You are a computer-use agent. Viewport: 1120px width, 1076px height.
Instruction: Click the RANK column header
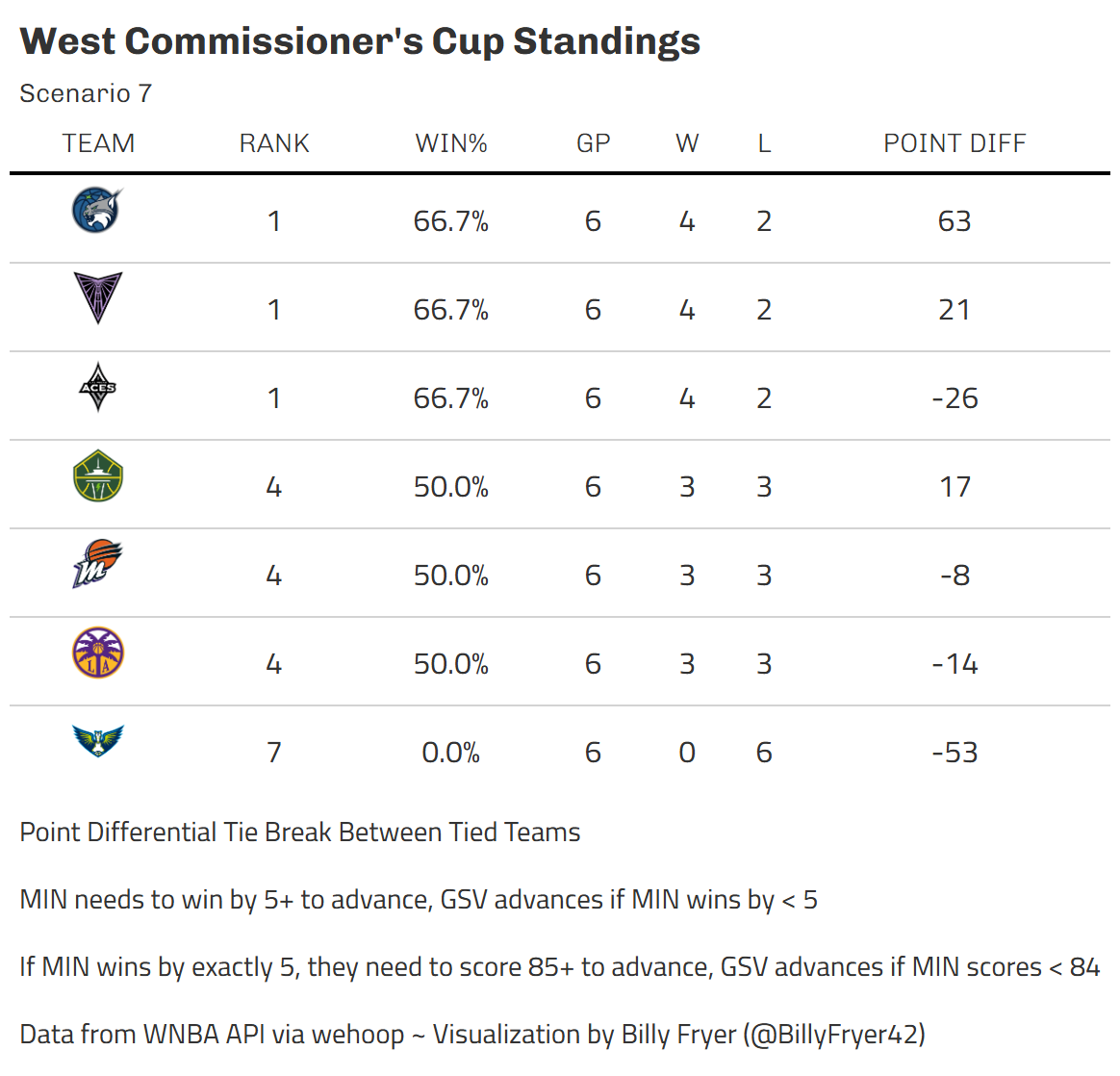pos(274,143)
